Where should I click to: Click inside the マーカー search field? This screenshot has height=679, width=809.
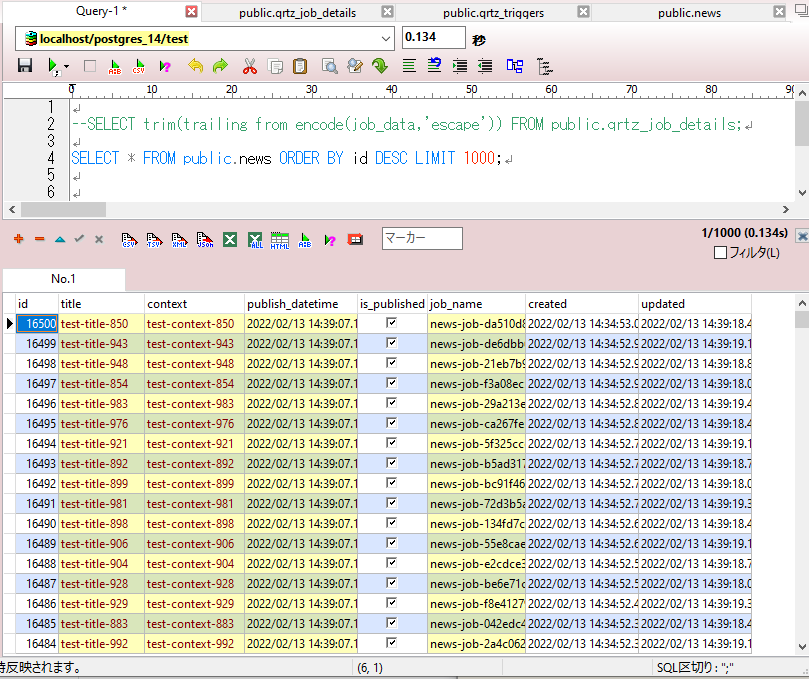420,238
